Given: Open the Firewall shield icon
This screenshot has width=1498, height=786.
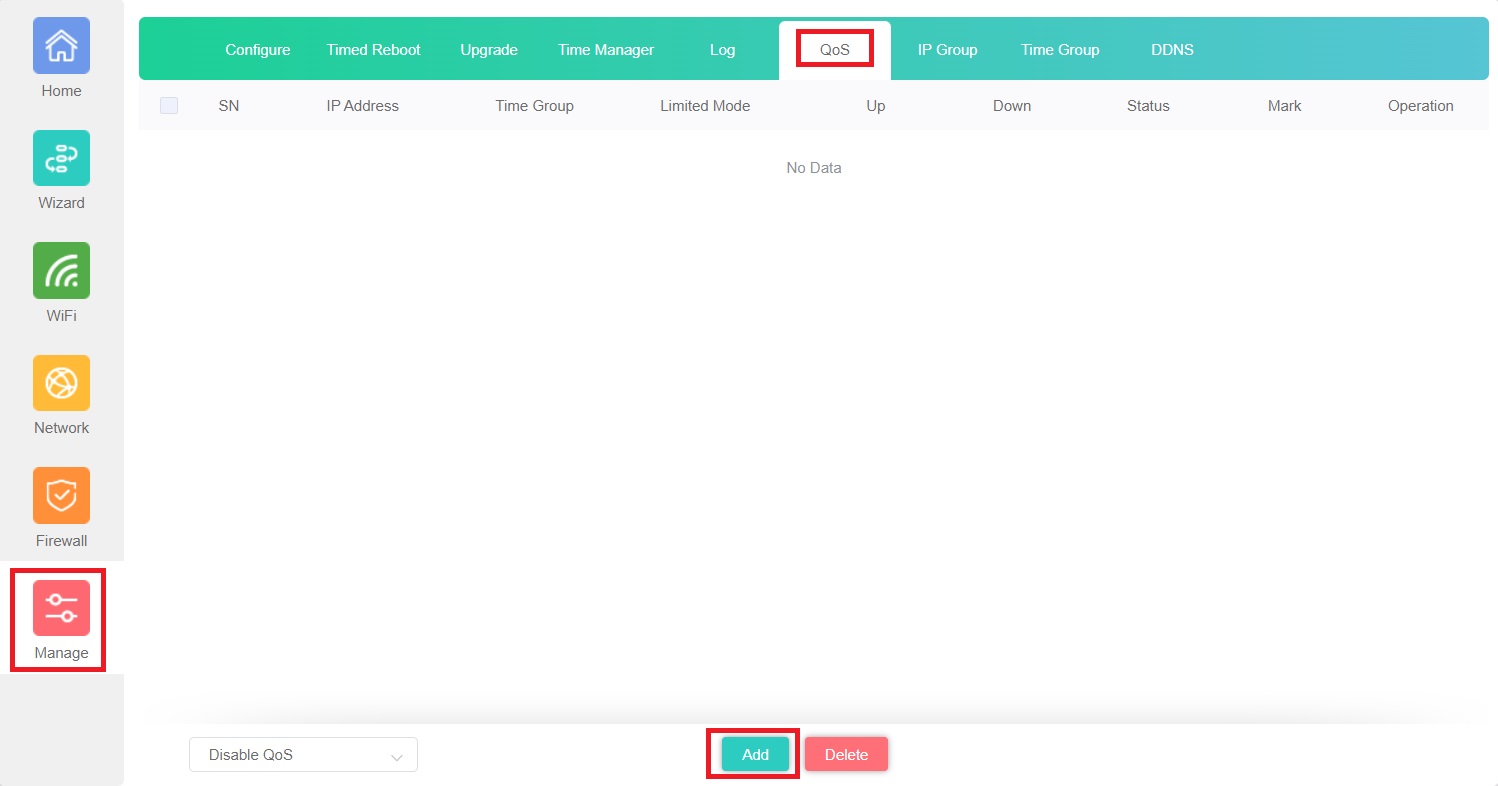Looking at the screenshot, I should [x=61, y=496].
